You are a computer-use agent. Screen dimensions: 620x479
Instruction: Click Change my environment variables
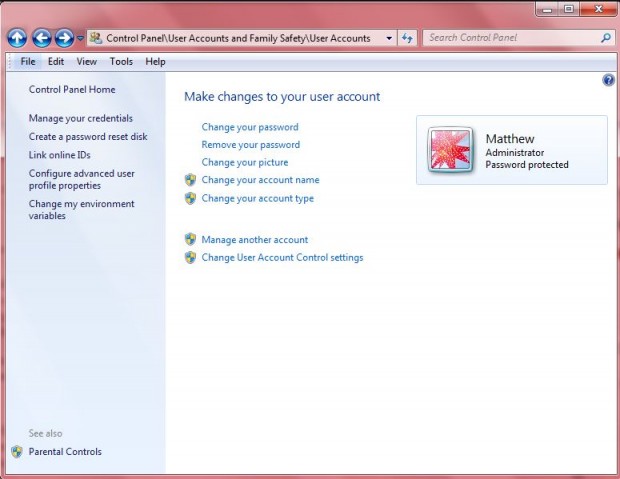(81, 210)
